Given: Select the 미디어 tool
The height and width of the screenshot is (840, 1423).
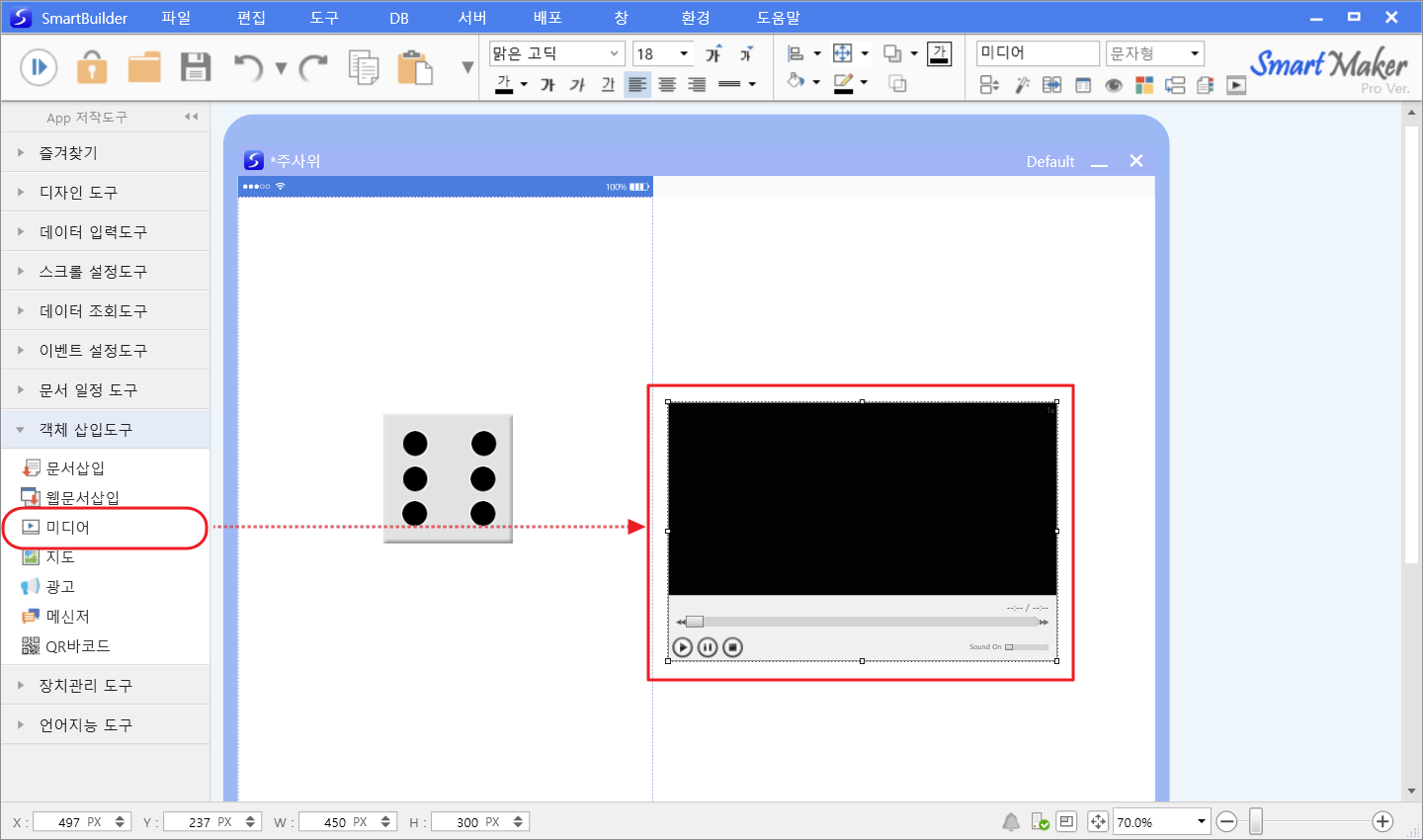Looking at the screenshot, I should [56, 527].
